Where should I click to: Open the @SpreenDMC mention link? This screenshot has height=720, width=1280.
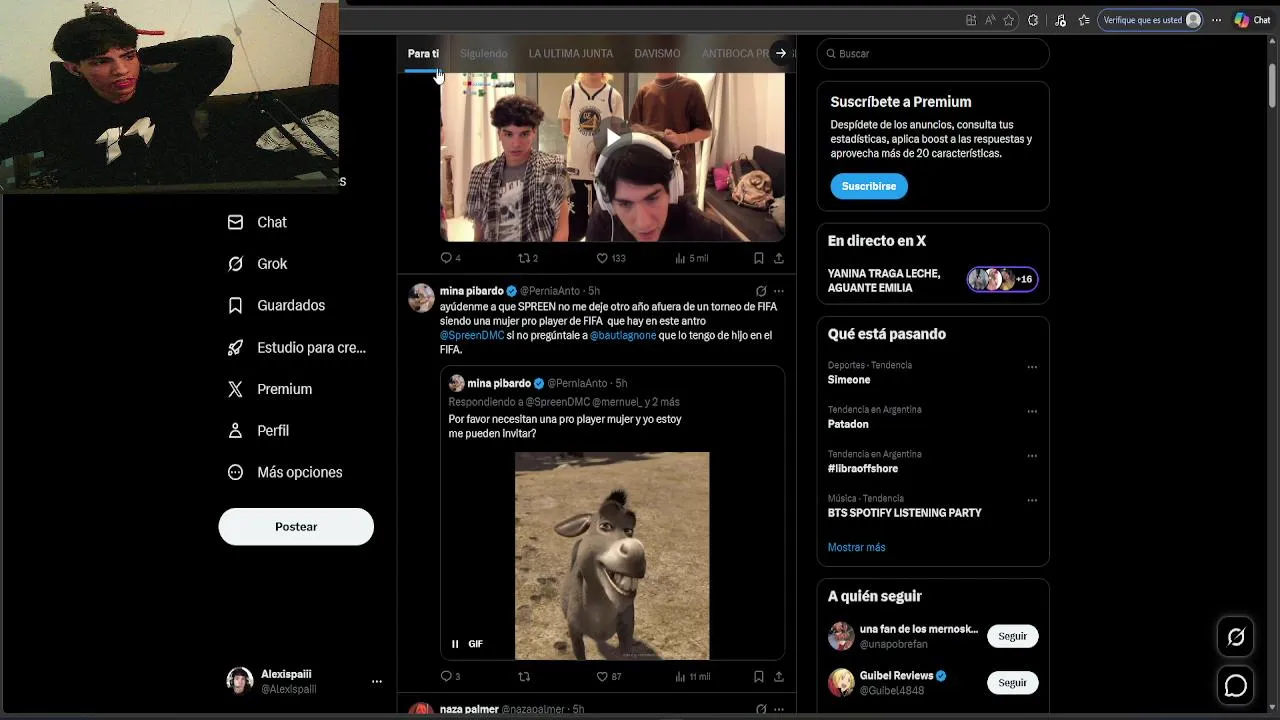pos(472,335)
